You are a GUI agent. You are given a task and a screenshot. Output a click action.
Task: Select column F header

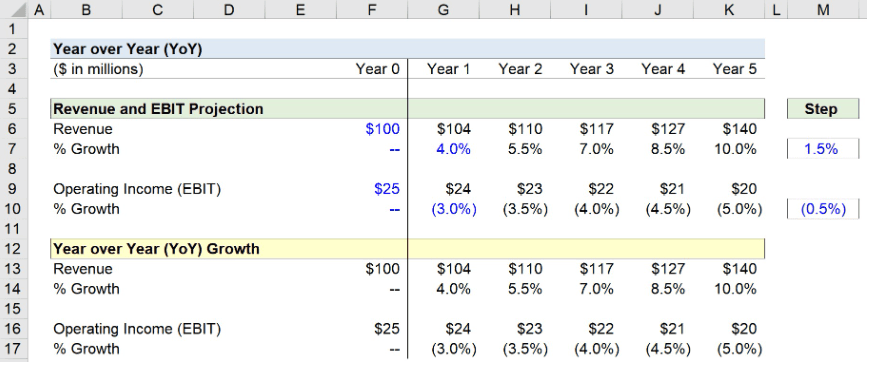372,9
